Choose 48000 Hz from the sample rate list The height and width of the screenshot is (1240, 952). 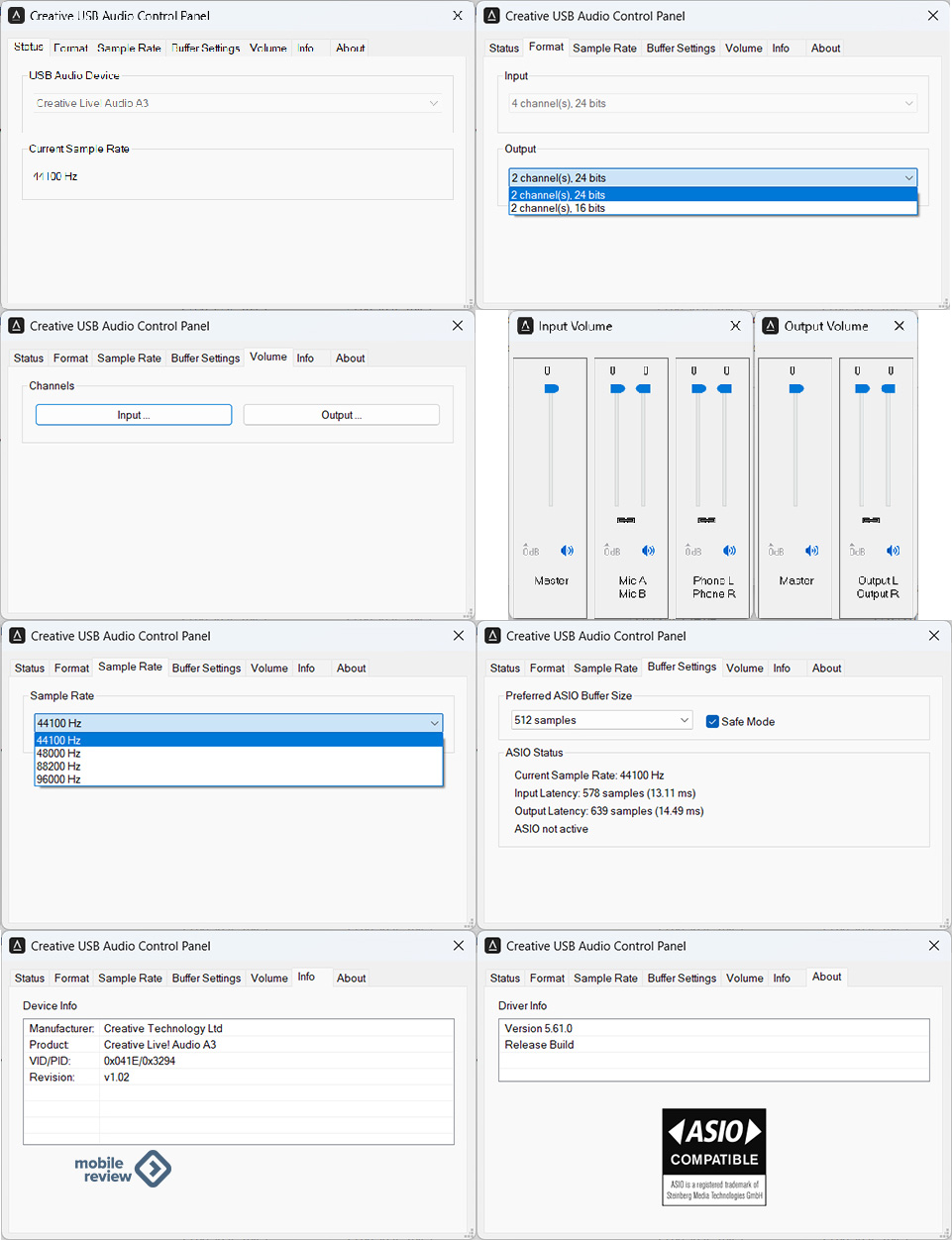click(59, 754)
